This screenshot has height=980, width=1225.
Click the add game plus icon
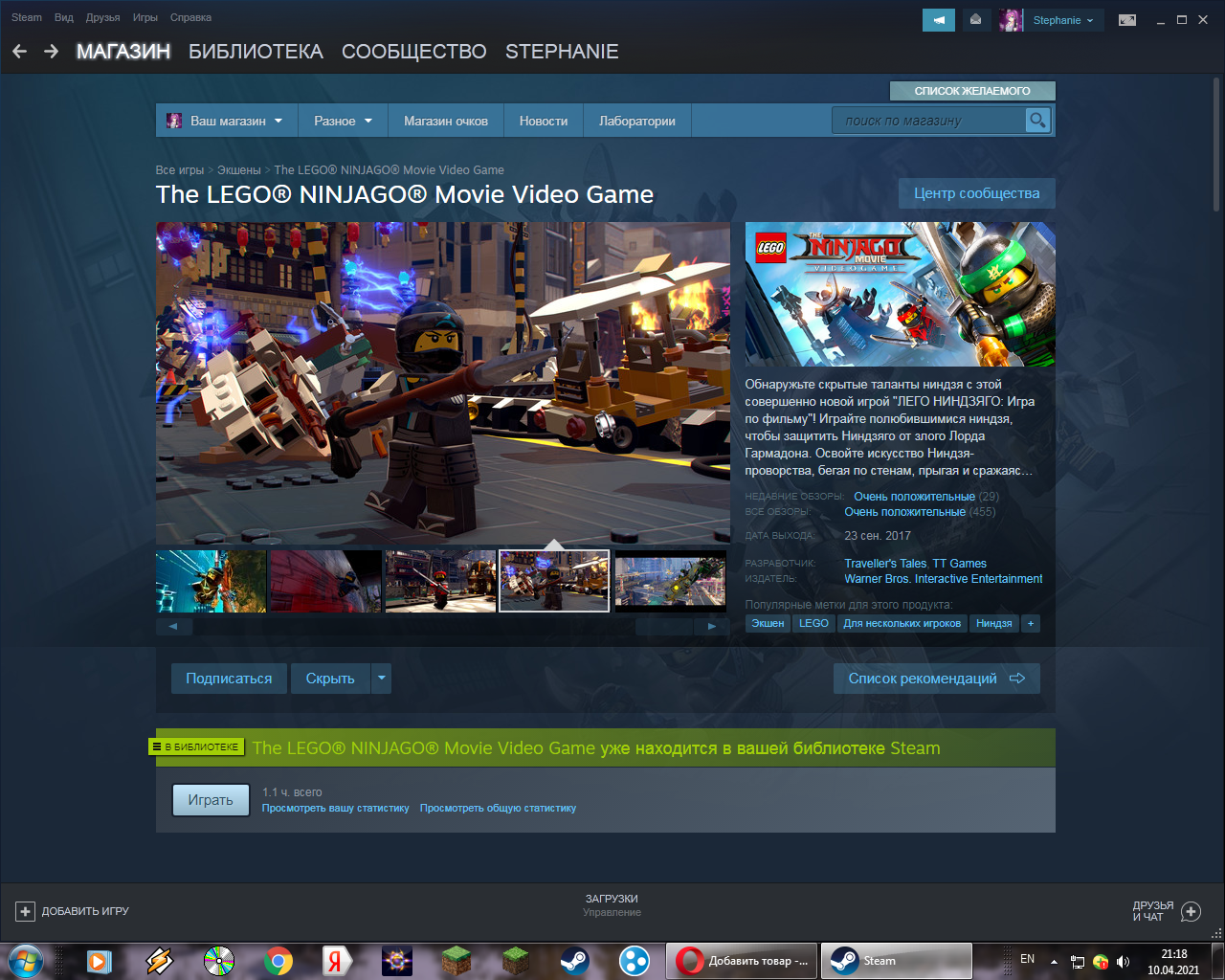pyautogui.click(x=26, y=911)
